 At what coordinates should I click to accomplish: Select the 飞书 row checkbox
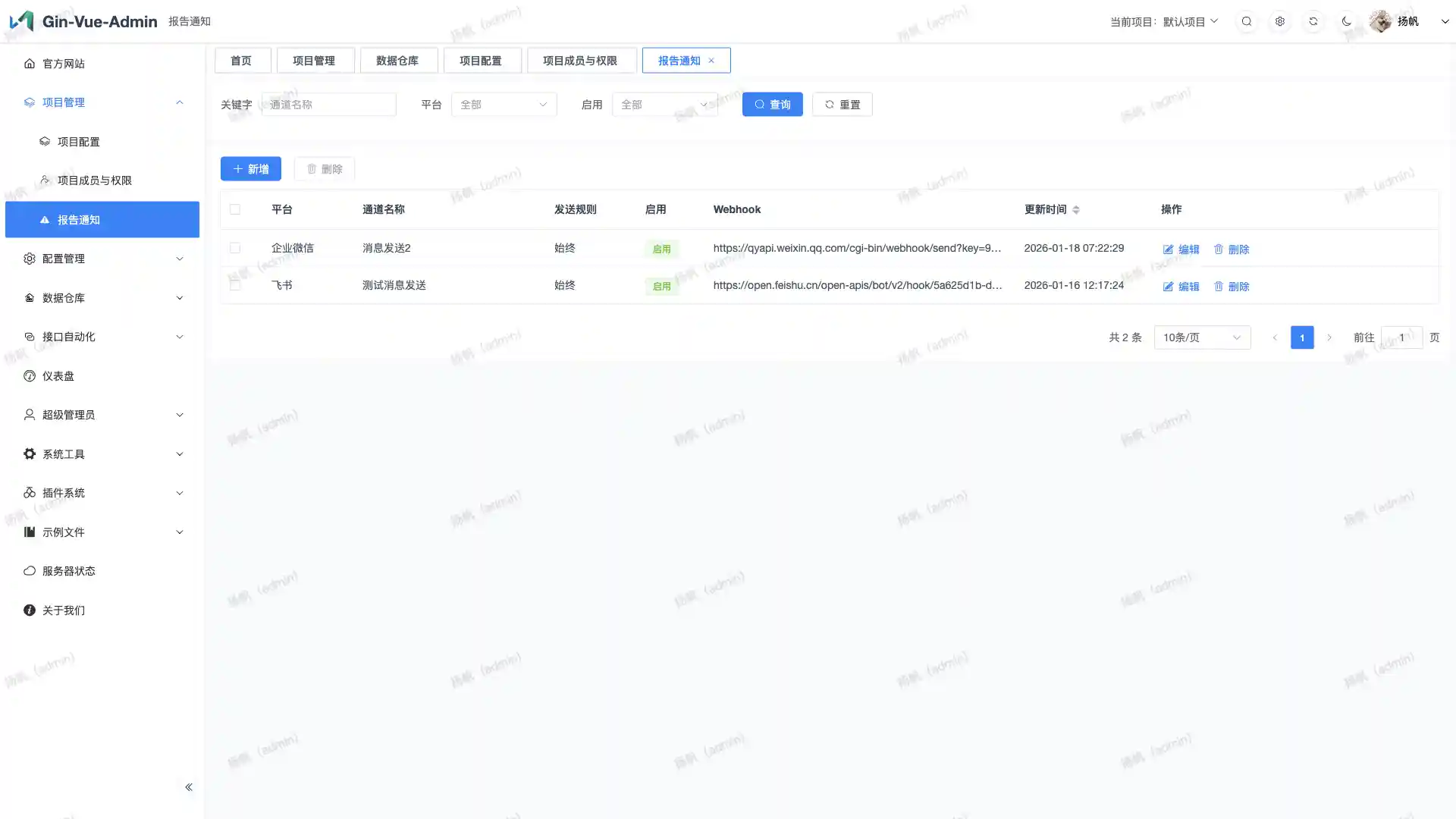pos(235,285)
